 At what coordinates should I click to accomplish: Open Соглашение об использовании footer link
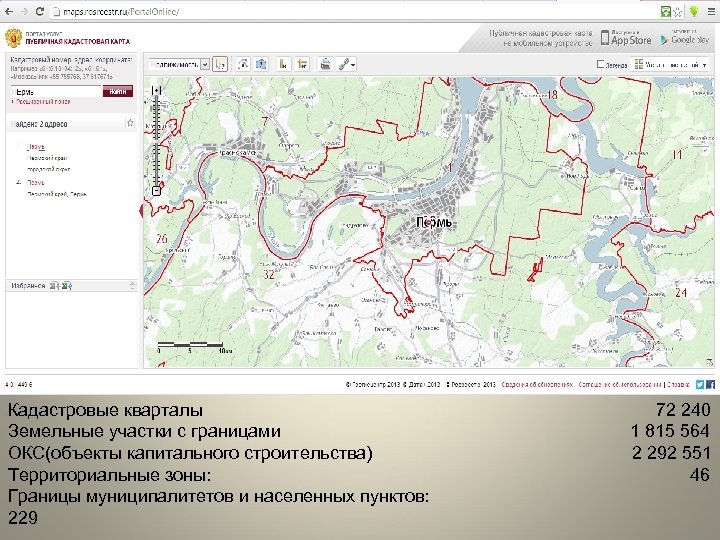(620, 384)
